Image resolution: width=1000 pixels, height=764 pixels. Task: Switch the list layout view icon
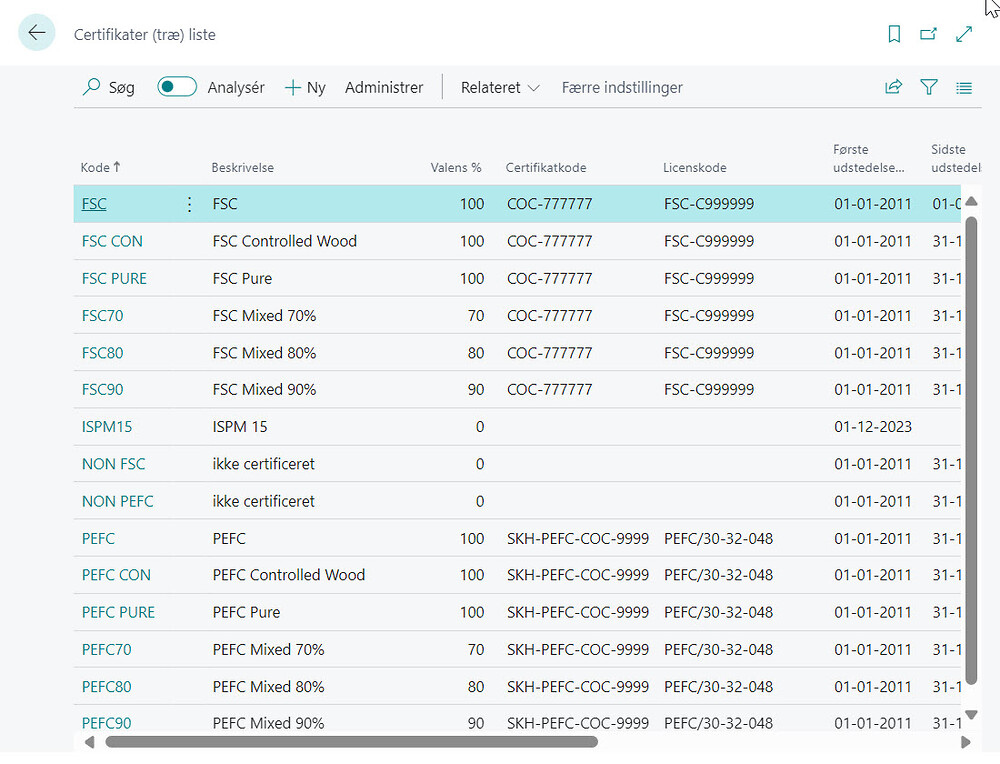[x=964, y=87]
